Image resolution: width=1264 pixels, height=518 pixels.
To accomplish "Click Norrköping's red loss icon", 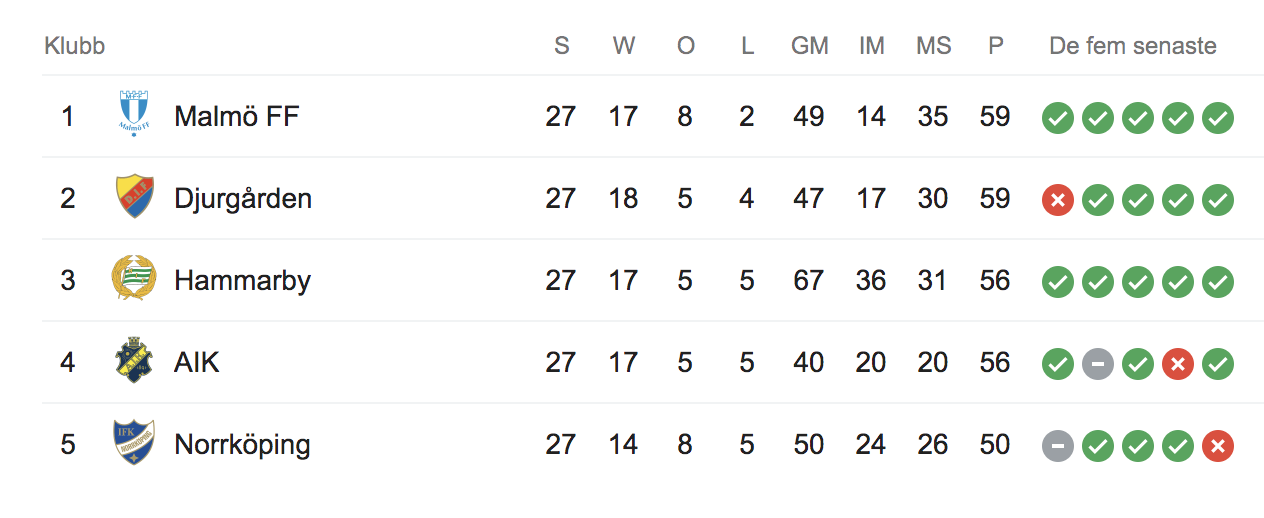I will (1218, 446).
